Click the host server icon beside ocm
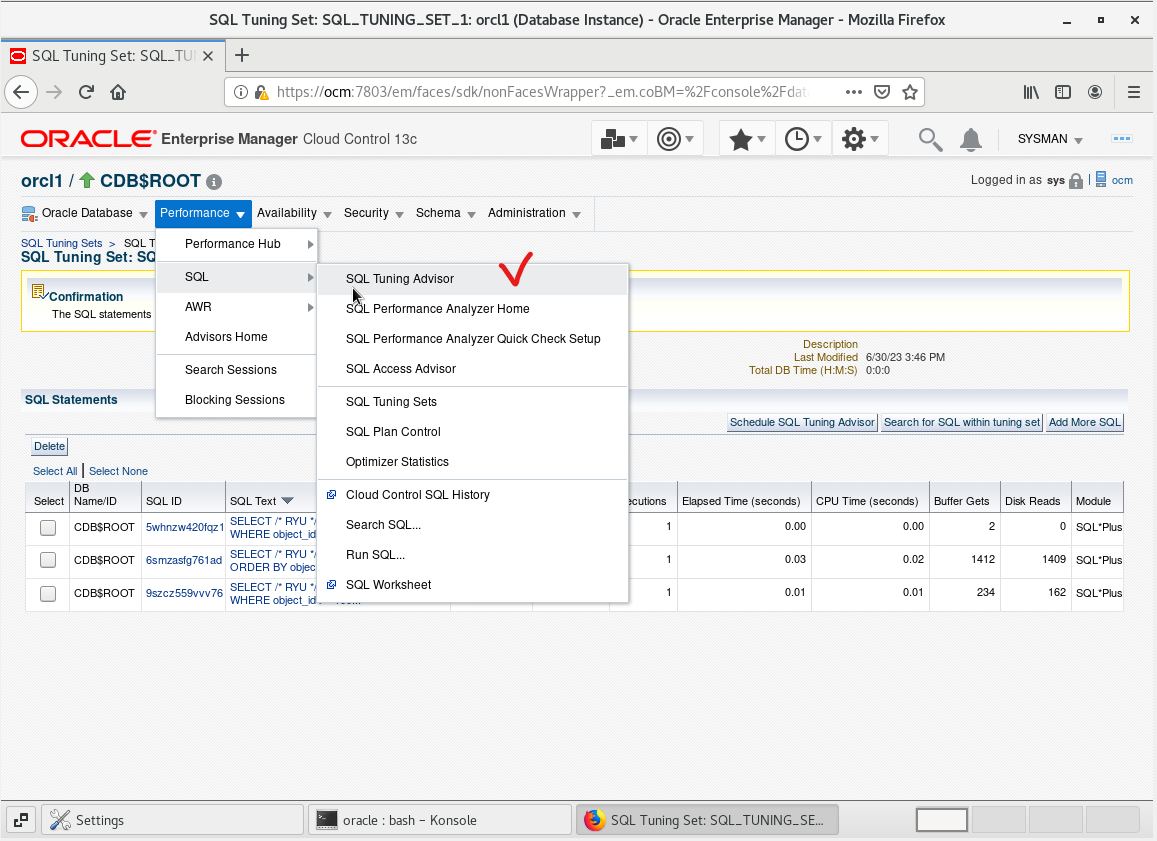The image size is (1157, 841). (x=1101, y=179)
